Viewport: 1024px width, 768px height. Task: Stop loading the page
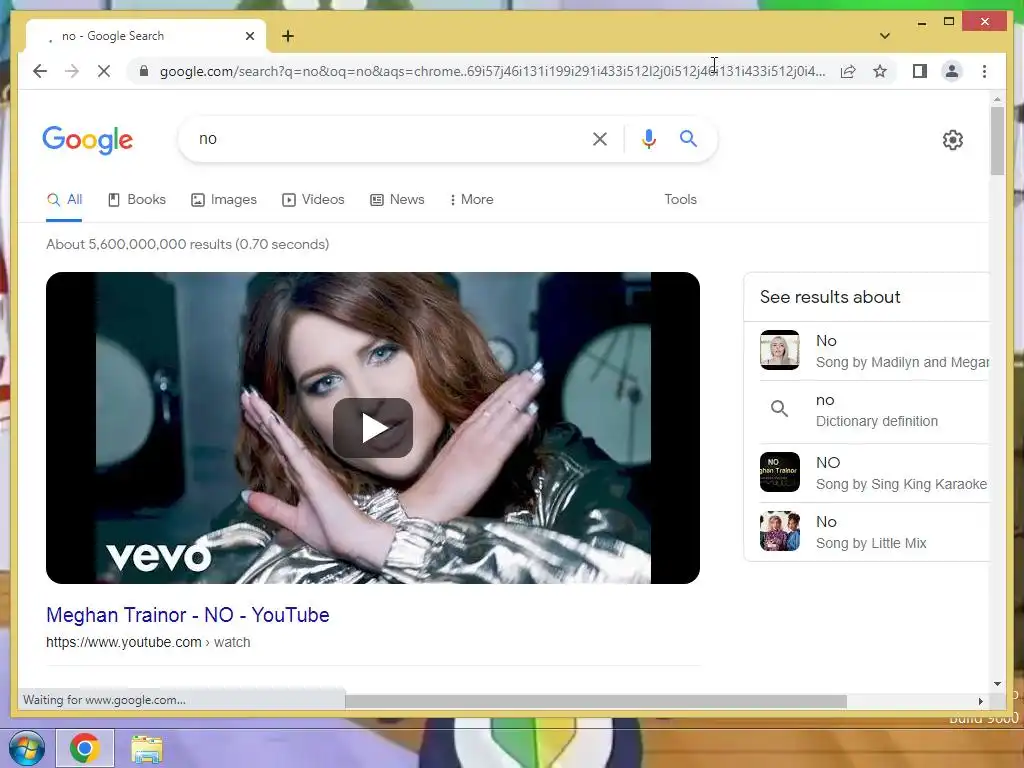pos(104,71)
